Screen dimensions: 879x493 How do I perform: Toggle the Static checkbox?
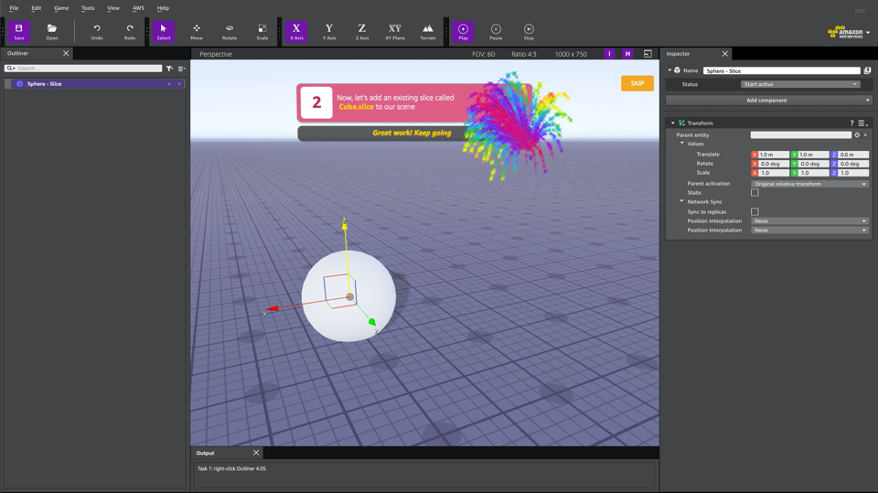[755, 193]
